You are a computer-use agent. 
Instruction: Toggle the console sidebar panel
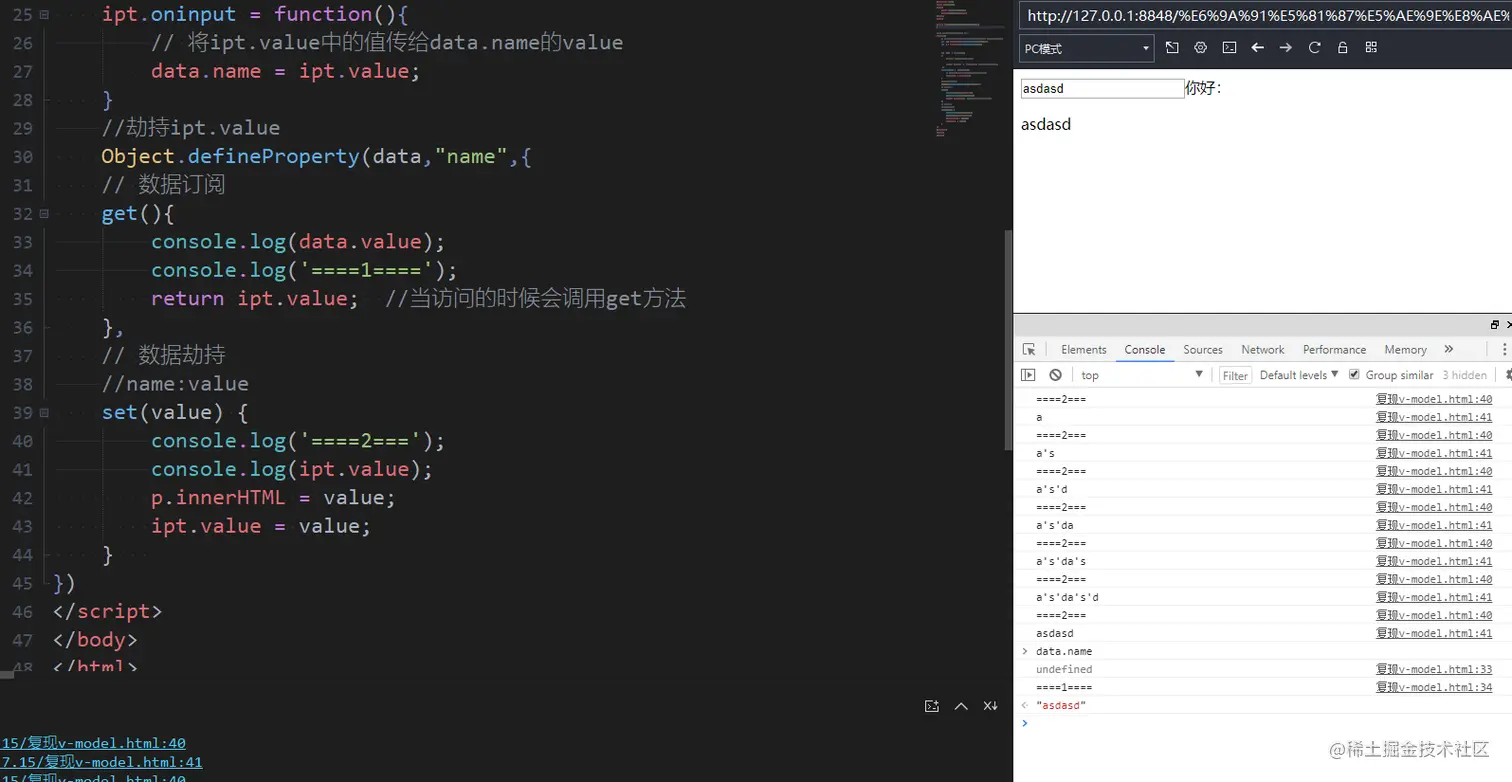tap(1028, 375)
